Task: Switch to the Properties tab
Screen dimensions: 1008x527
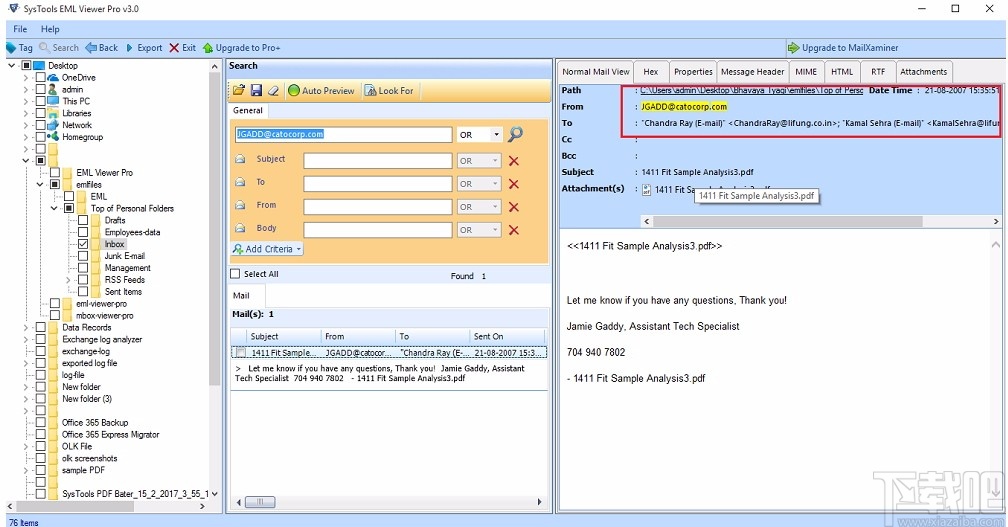Action: click(x=693, y=72)
